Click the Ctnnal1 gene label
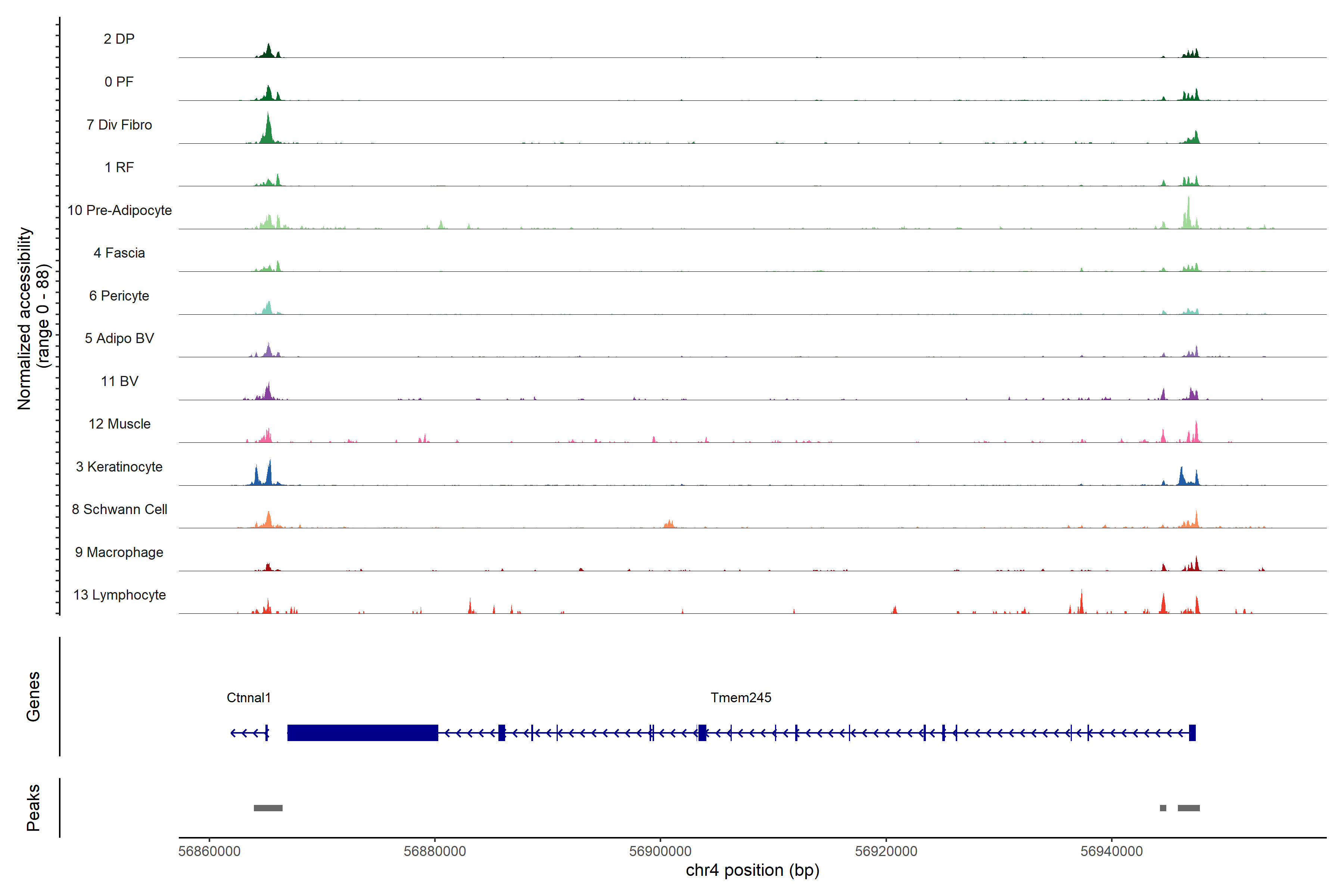 click(249, 698)
